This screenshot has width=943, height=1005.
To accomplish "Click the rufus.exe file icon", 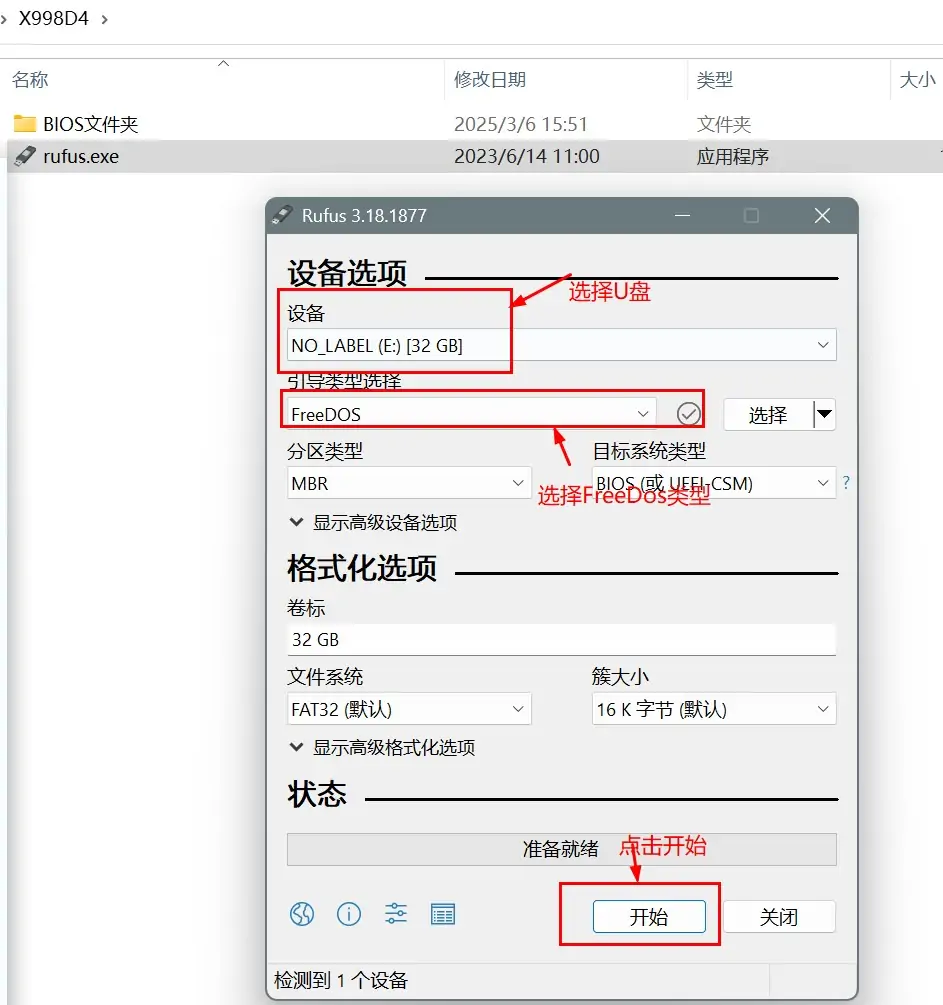I will pyautogui.click(x=25, y=156).
